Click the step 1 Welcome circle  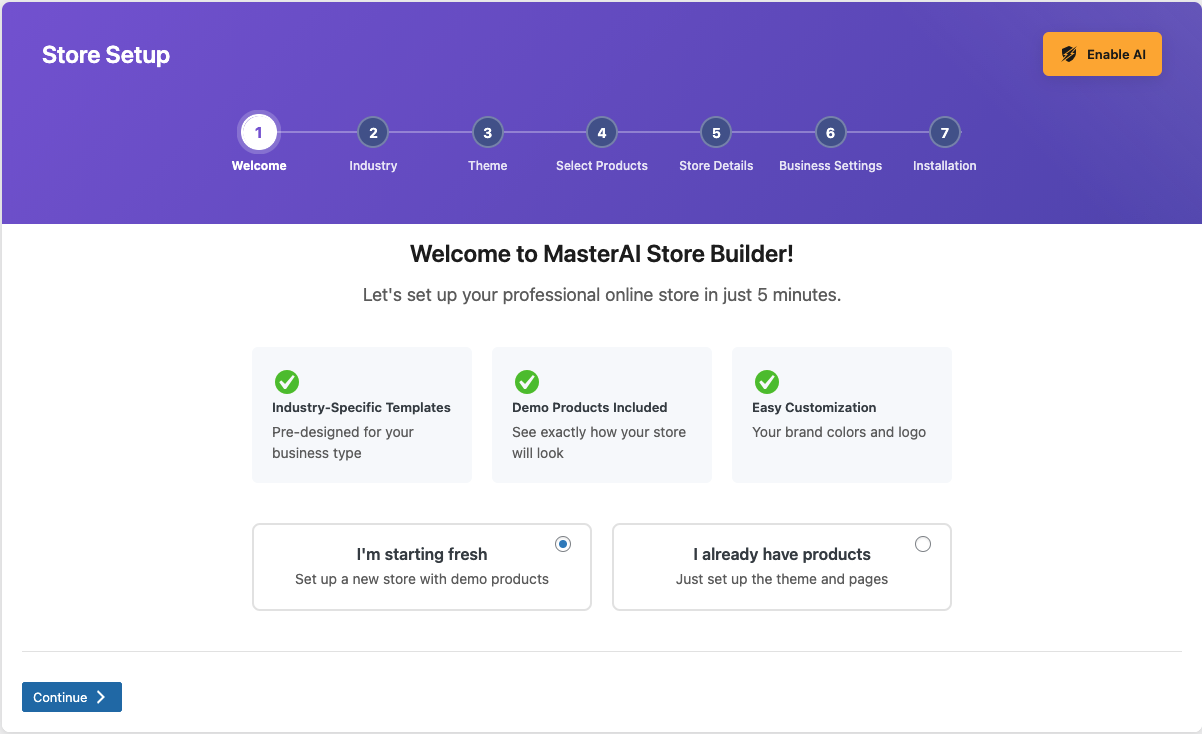pos(259,131)
